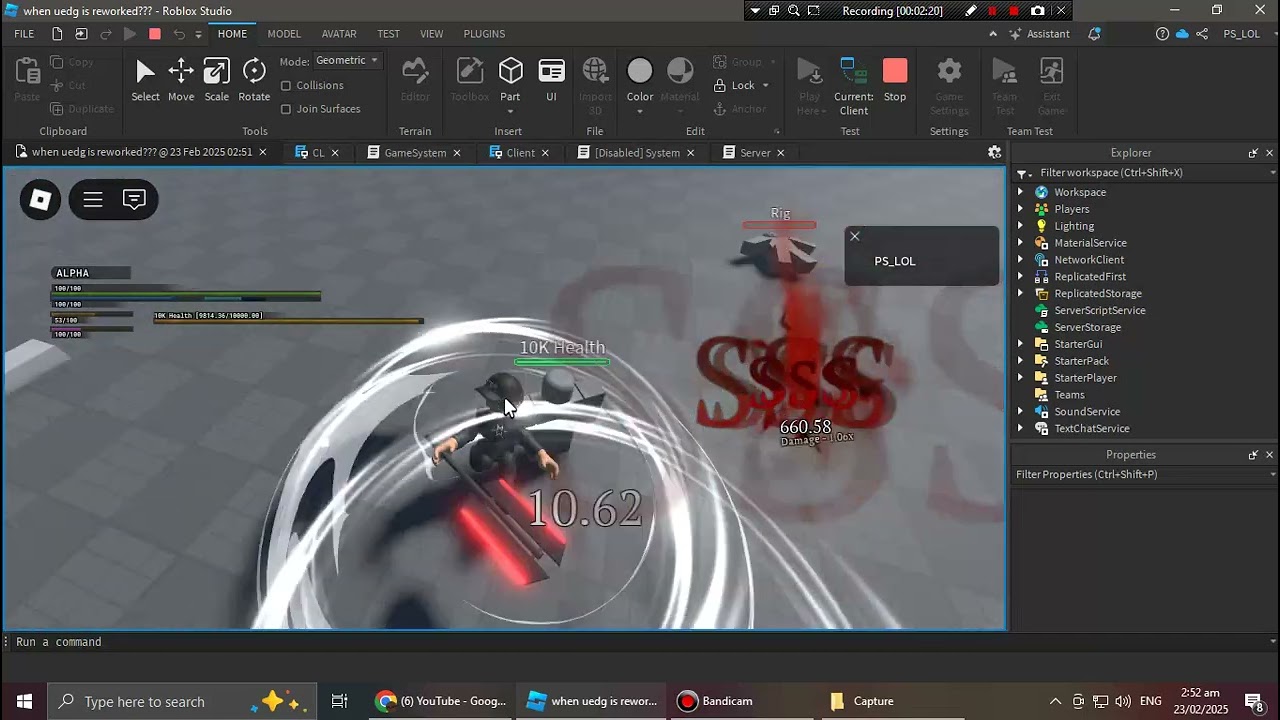Click Bandicam screenshot camera icon
Screen dimensions: 1280x720
(1038, 10)
